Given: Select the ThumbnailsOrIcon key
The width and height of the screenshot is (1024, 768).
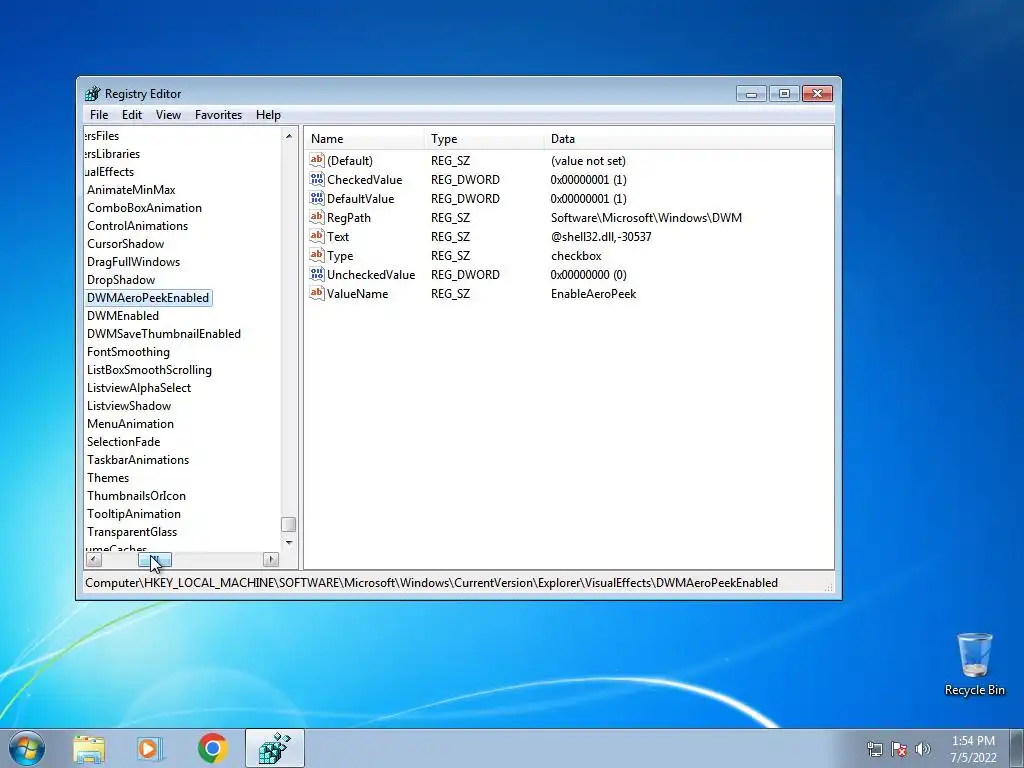Looking at the screenshot, I should click(x=136, y=496).
